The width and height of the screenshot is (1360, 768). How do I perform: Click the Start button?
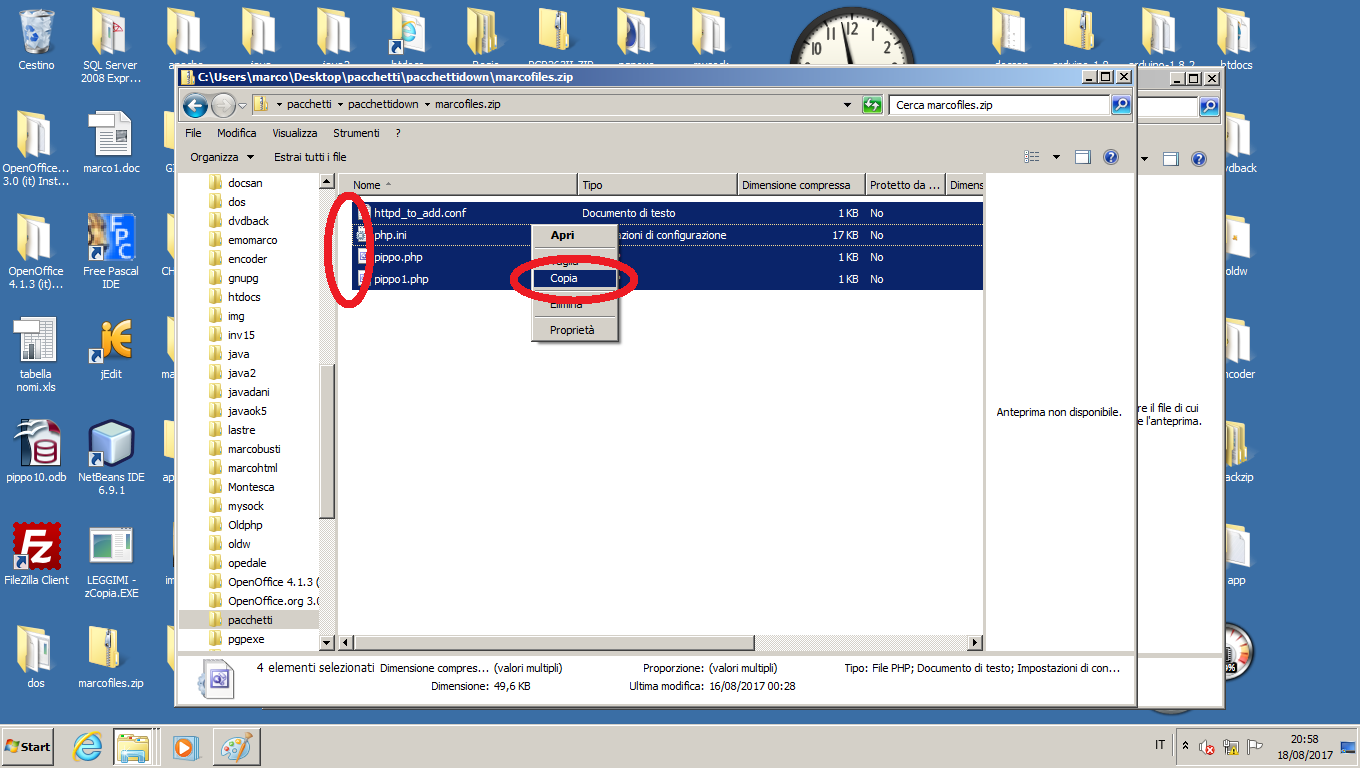point(29,746)
